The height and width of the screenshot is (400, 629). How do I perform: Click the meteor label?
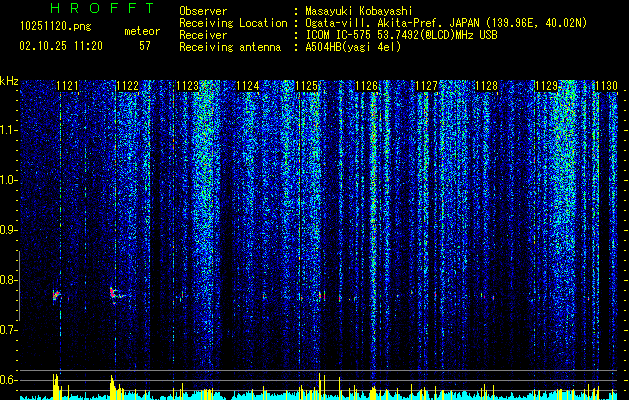coord(142,31)
